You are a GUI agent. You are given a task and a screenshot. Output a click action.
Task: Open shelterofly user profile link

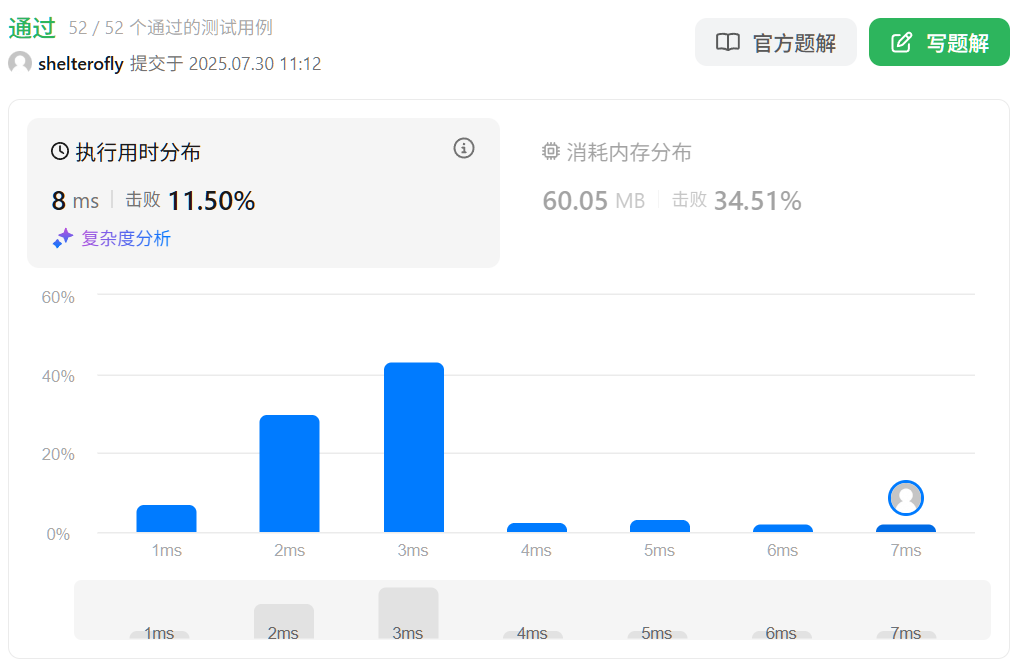(81, 64)
